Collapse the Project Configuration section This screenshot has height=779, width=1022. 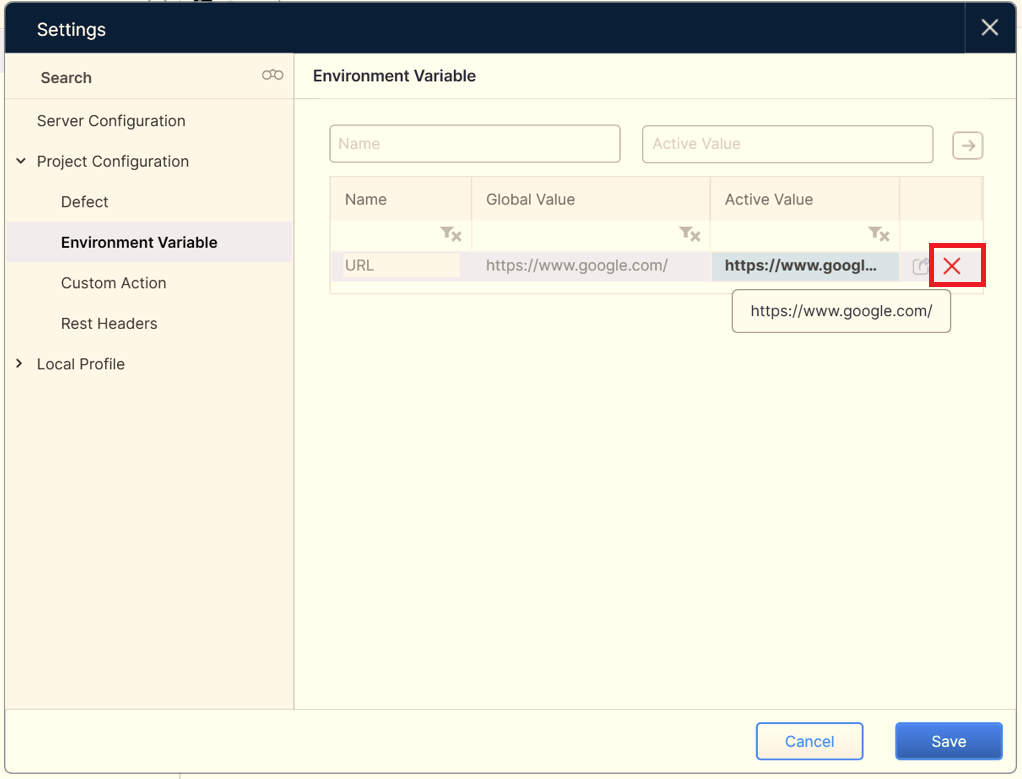tap(21, 161)
